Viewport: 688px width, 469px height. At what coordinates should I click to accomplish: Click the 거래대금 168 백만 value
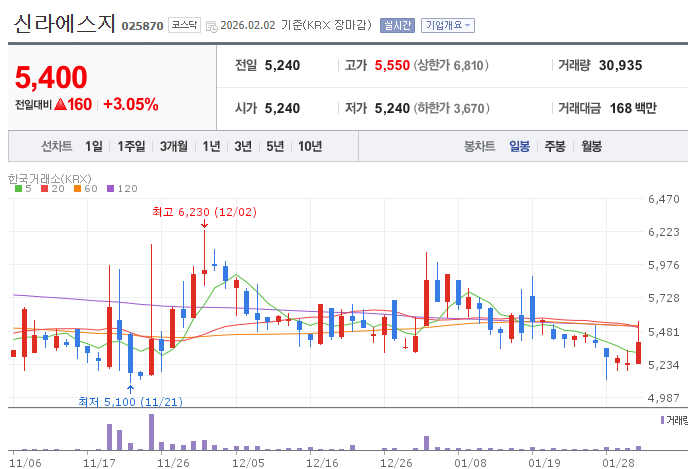(633, 108)
